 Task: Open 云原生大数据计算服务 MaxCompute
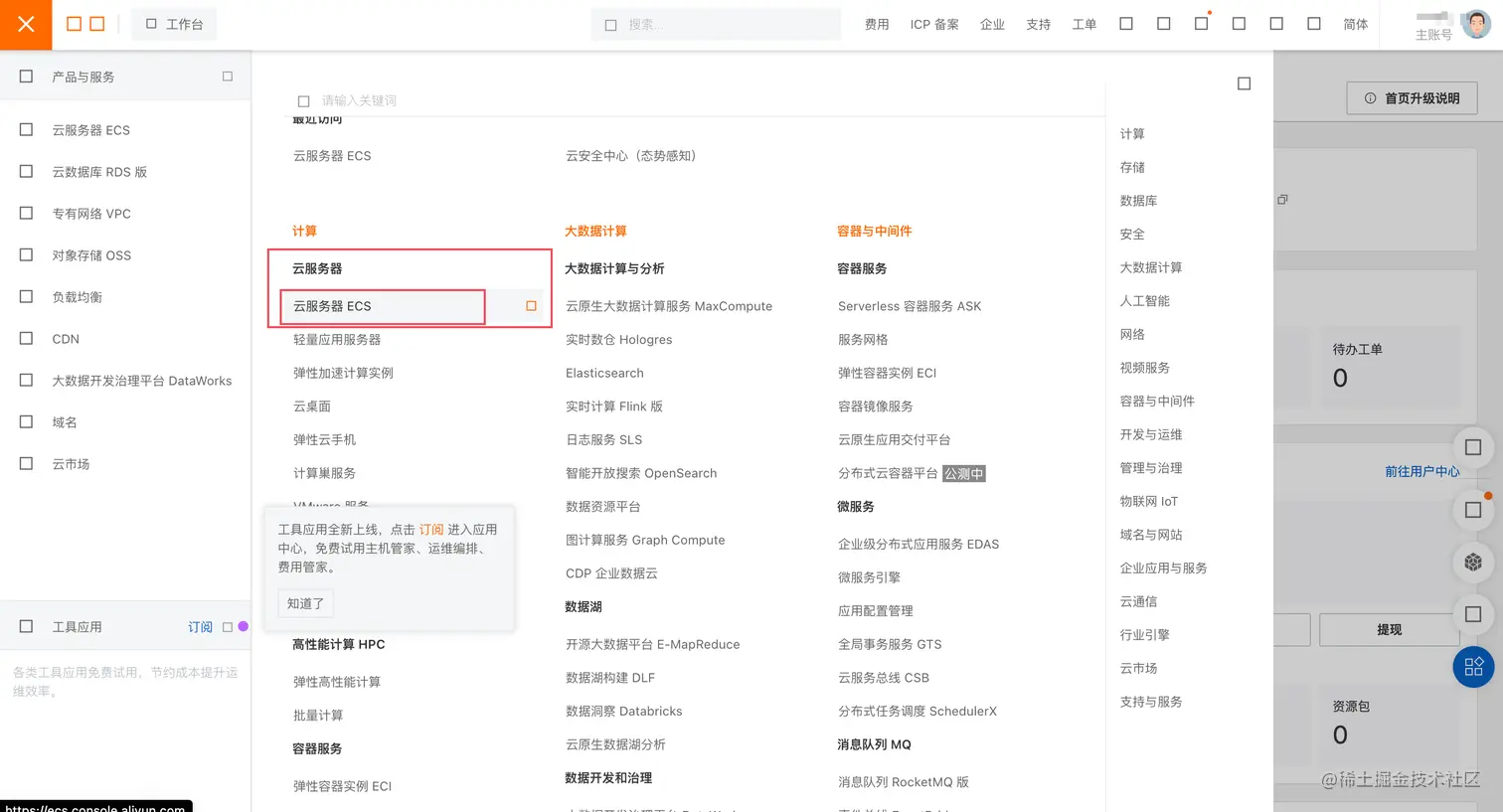click(x=669, y=306)
